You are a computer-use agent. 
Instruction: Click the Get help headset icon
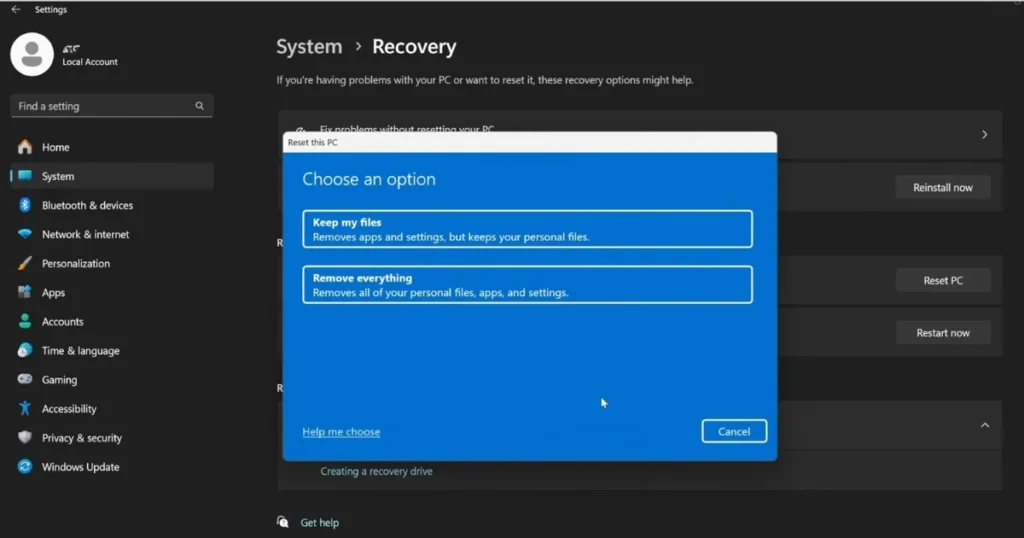coord(283,522)
